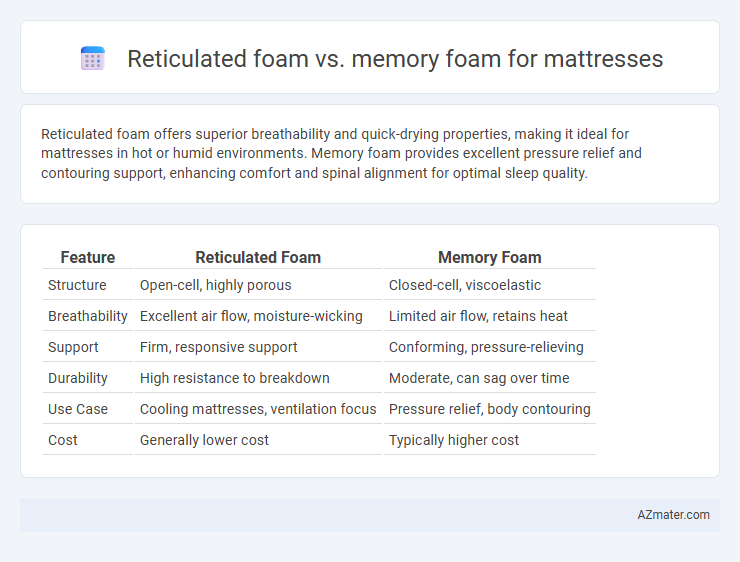Click the 'Memory Foam' column header

(489, 257)
